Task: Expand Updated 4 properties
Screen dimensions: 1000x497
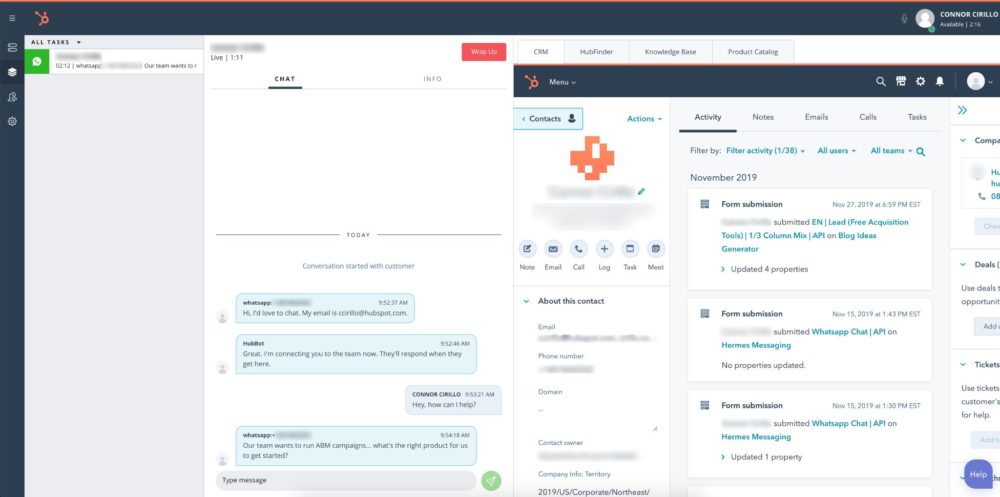Action: (765, 269)
